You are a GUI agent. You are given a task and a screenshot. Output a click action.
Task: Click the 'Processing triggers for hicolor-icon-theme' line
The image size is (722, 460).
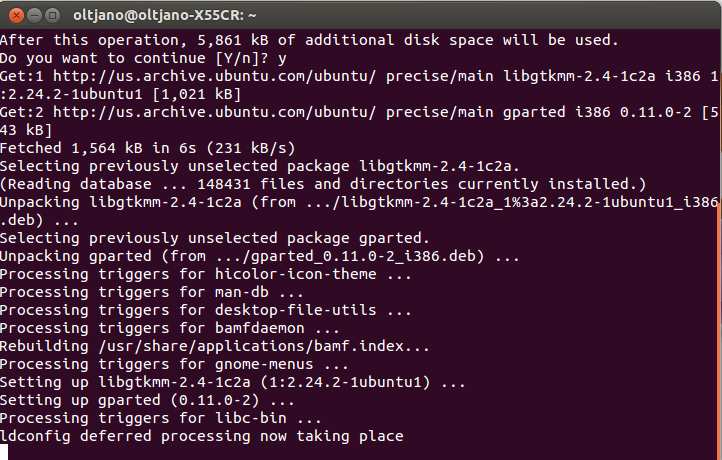pyautogui.click(x=206, y=274)
